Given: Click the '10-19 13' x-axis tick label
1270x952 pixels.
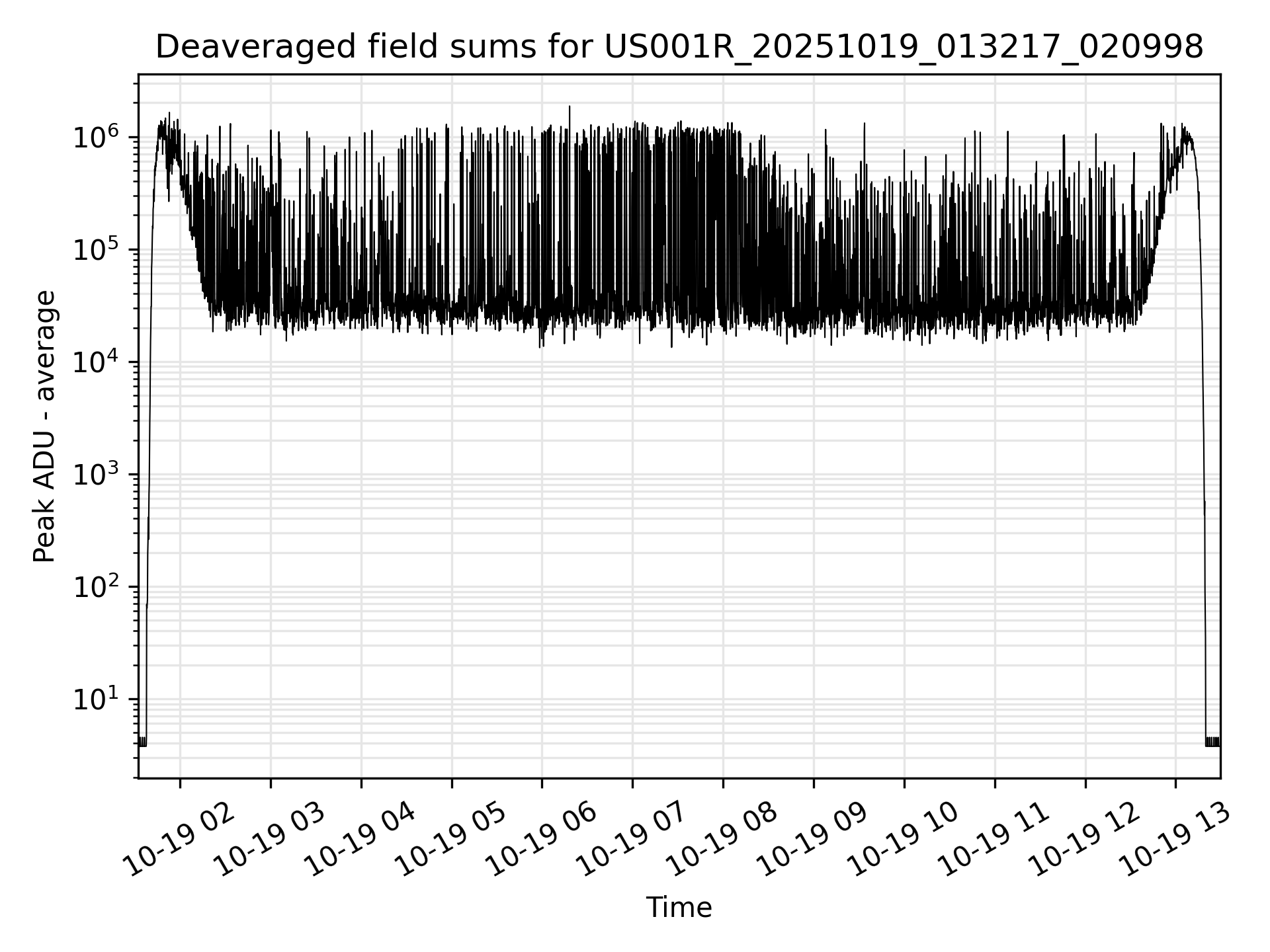Looking at the screenshot, I should tap(1175, 839).
